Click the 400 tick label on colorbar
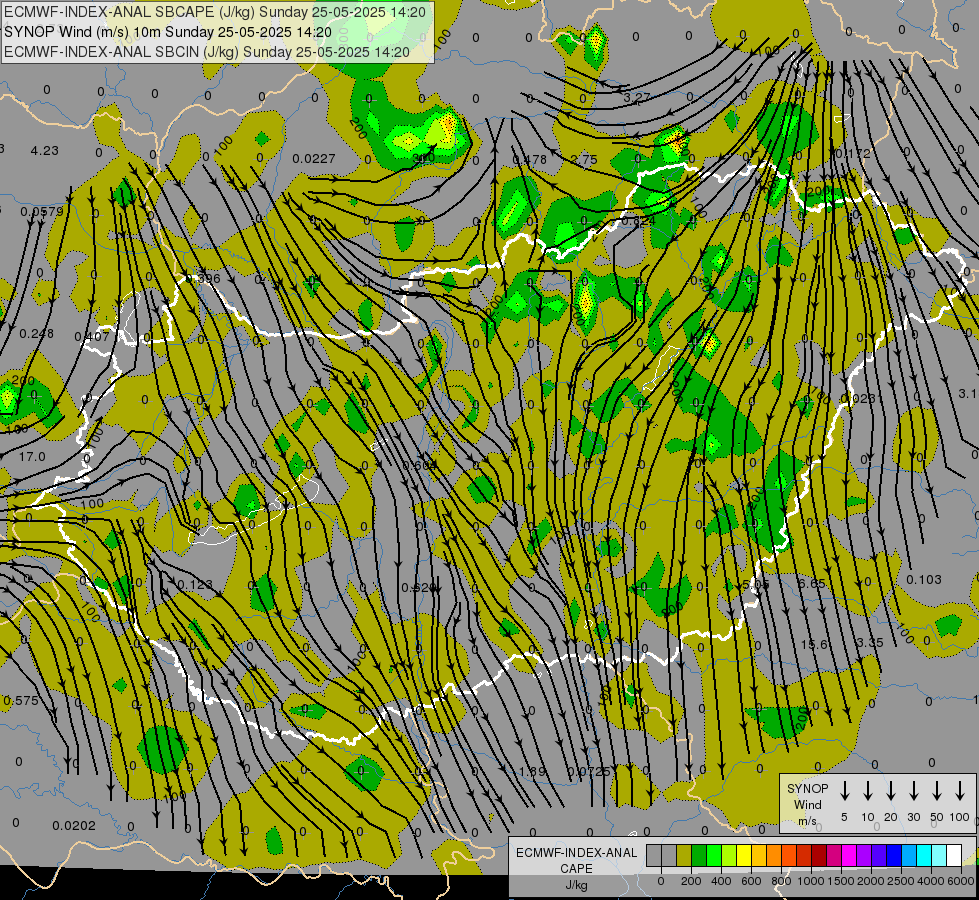Viewport: 979px width, 900px height. click(x=721, y=881)
